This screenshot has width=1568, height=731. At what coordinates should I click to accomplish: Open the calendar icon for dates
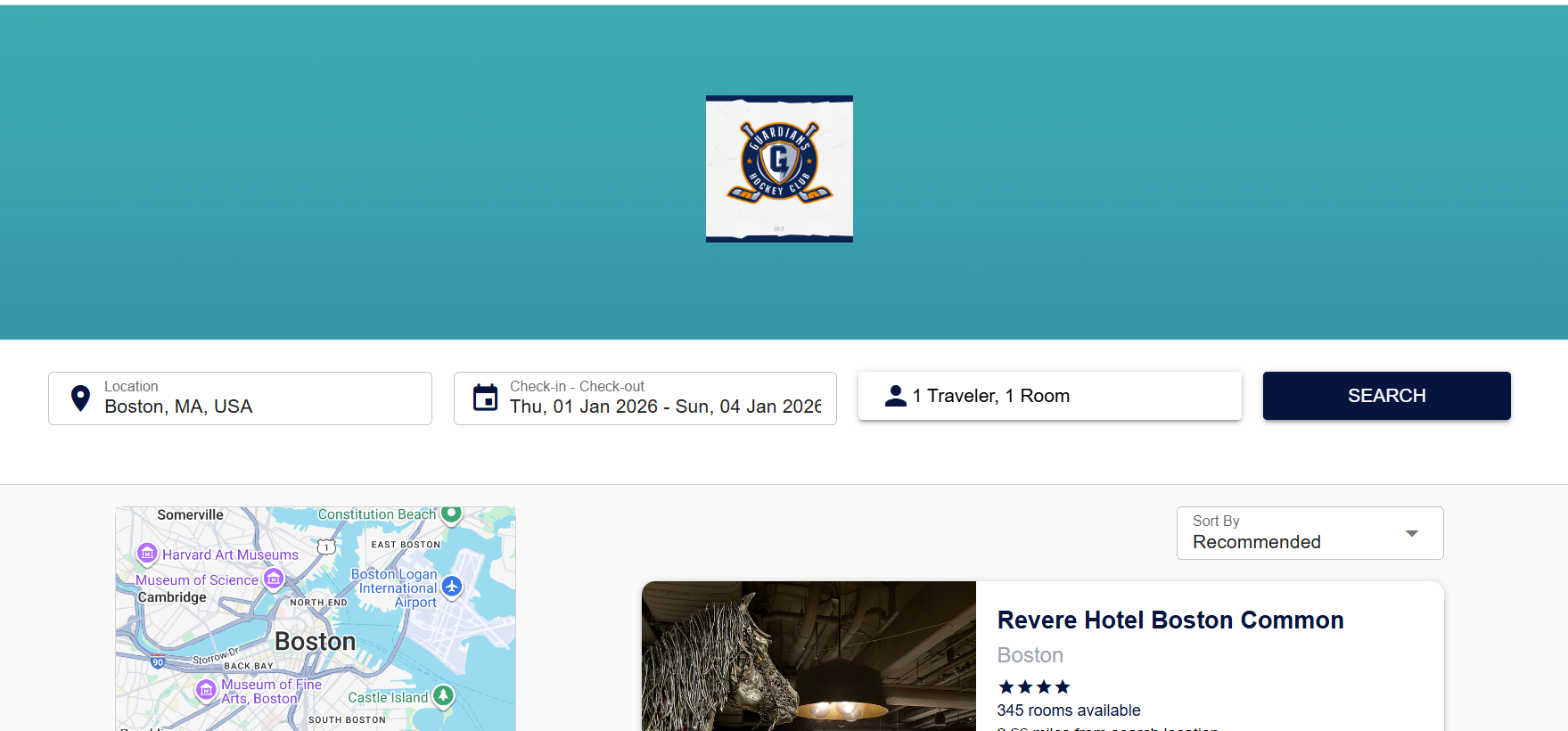click(485, 398)
